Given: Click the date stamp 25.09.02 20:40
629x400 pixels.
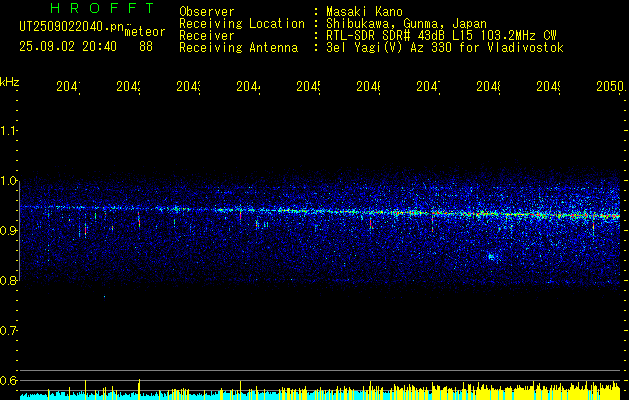Looking at the screenshot, I should pos(68,47).
